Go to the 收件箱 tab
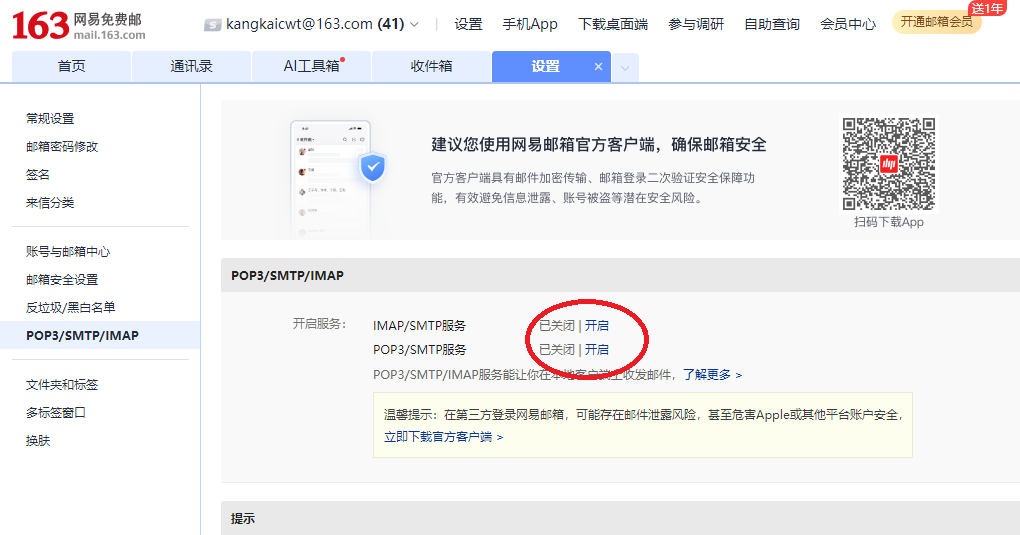Viewport: 1020px width, 535px height. 431,67
